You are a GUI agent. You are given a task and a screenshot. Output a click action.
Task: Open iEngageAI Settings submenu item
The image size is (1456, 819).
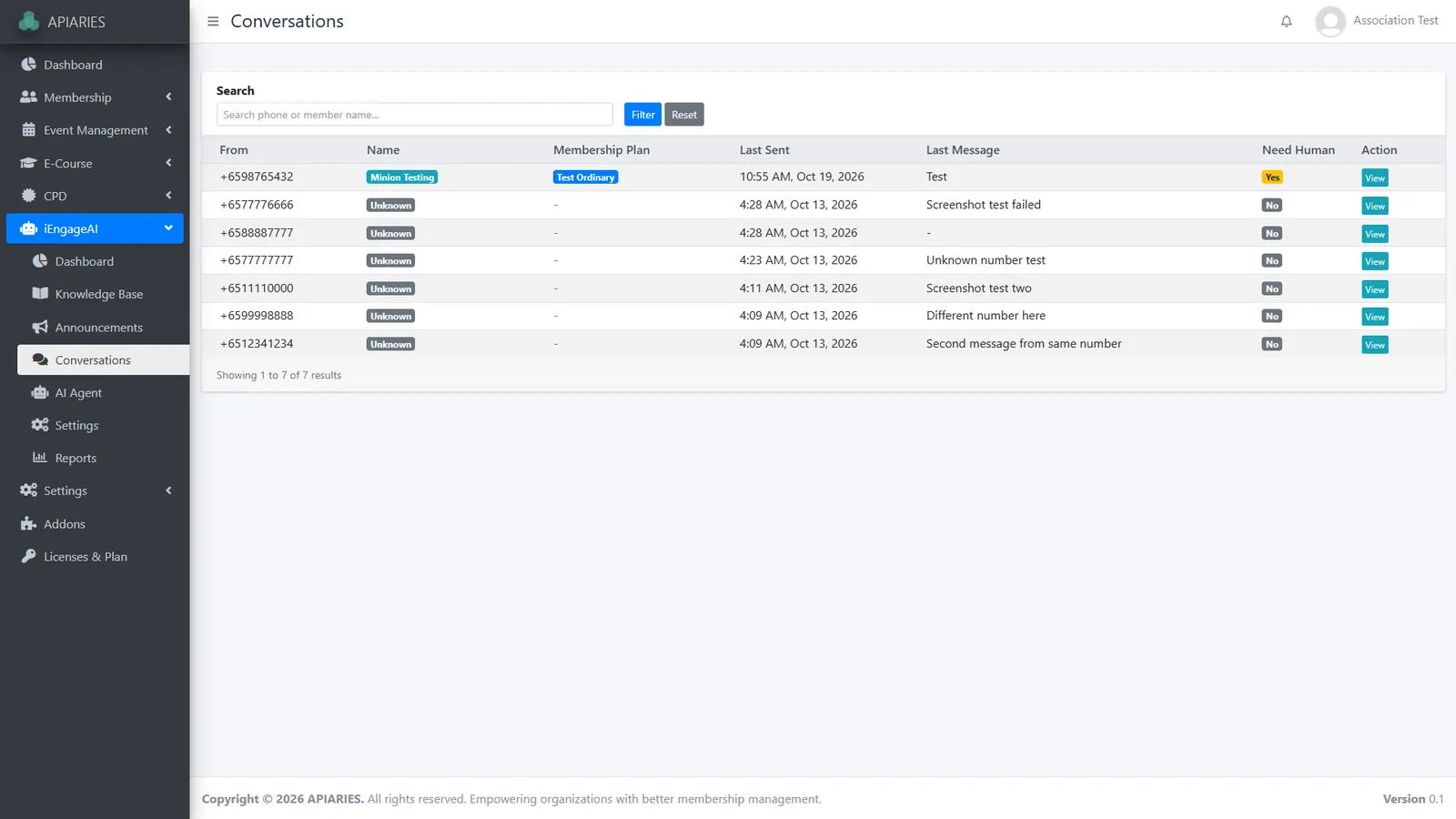coord(103,425)
